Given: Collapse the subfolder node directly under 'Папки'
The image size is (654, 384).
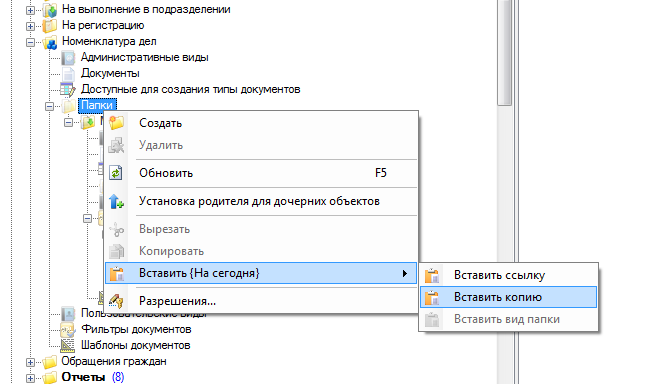Looking at the screenshot, I should 68,122.
